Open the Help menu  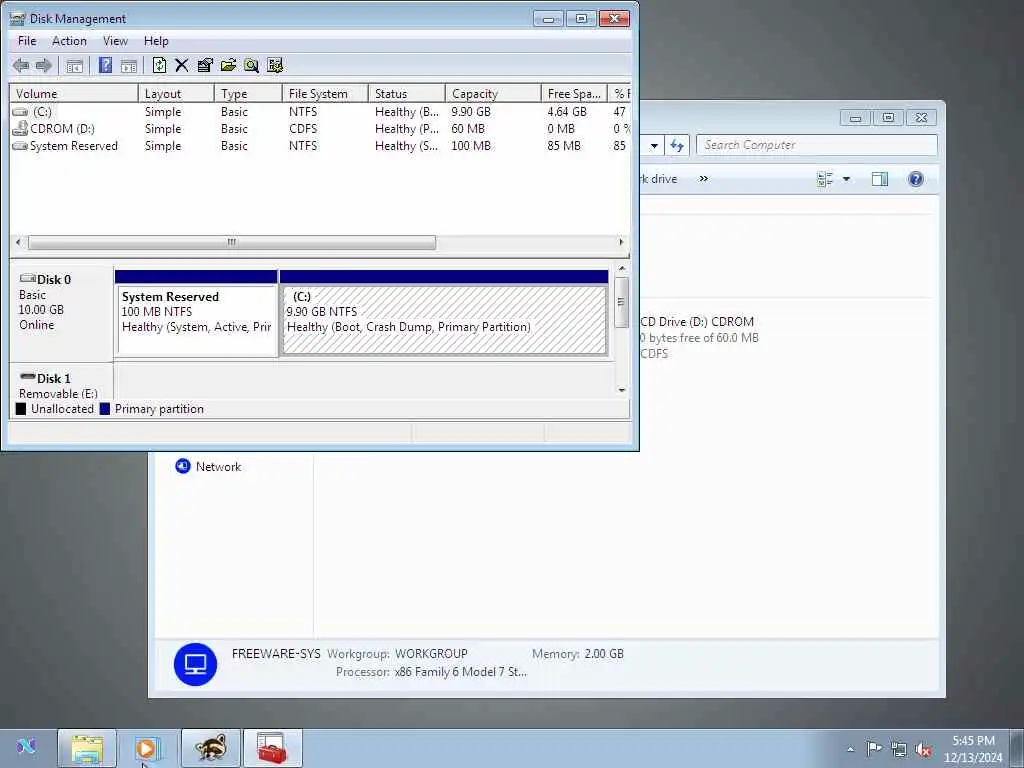[156, 40]
